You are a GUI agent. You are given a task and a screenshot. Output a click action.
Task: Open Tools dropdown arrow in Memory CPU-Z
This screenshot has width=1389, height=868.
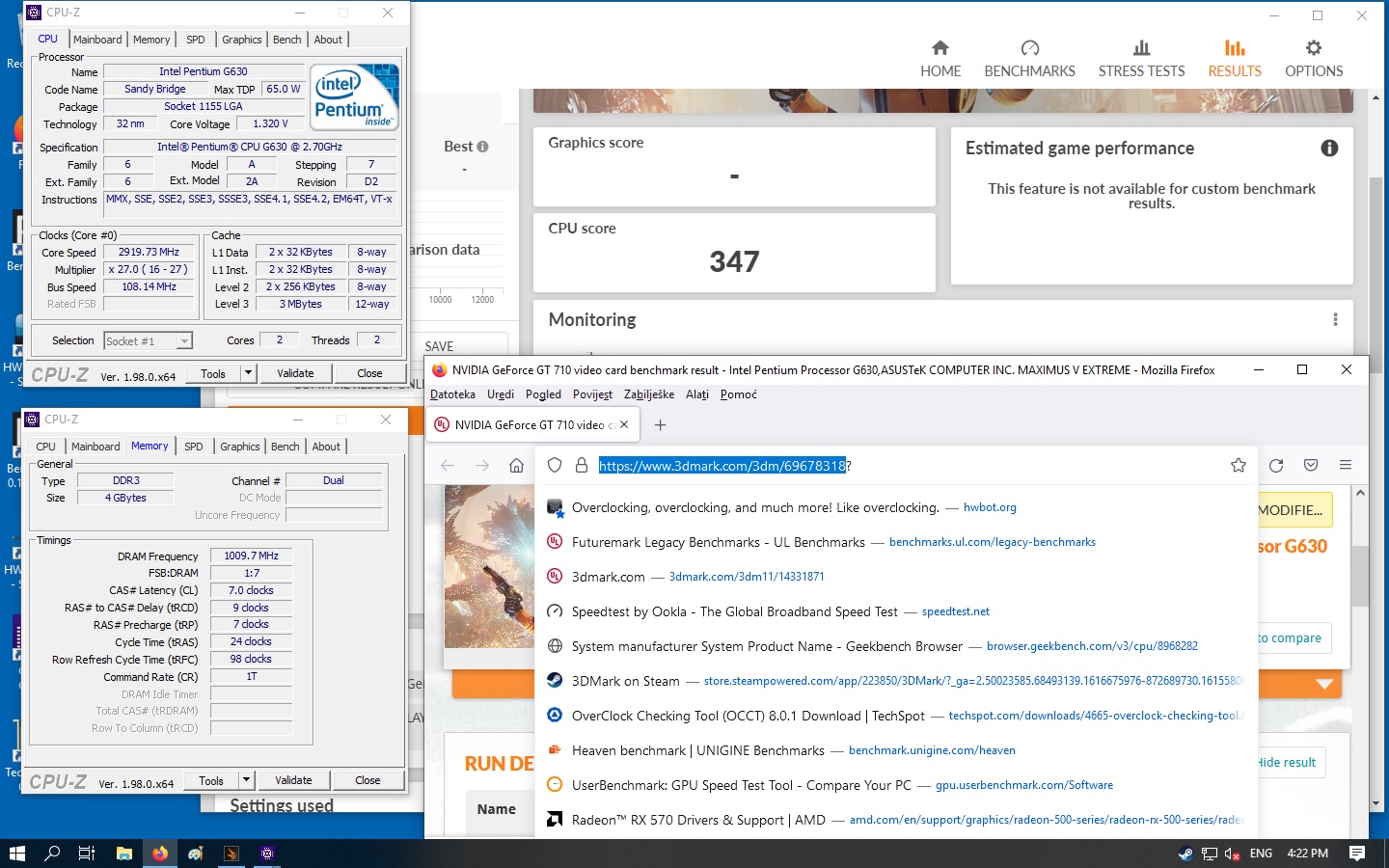tap(246, 780)
